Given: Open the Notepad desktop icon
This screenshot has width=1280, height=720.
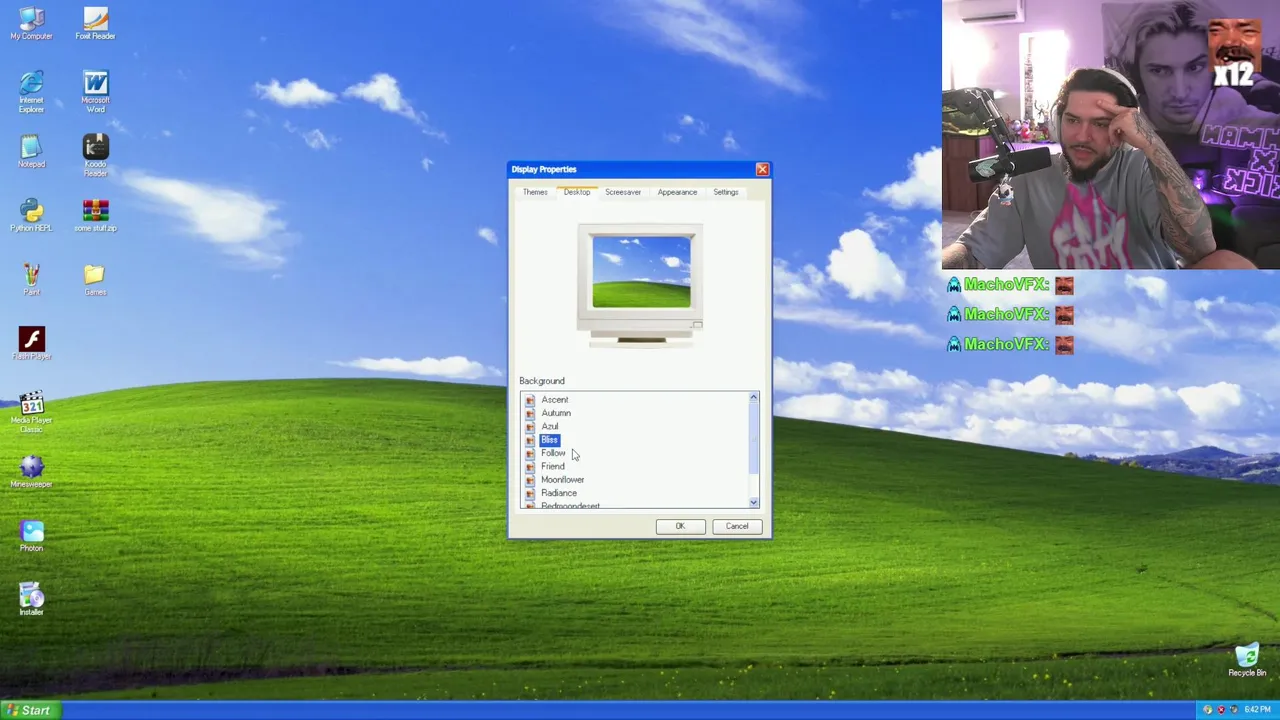Looking at the screenshot, I should (x=31, y=152).
